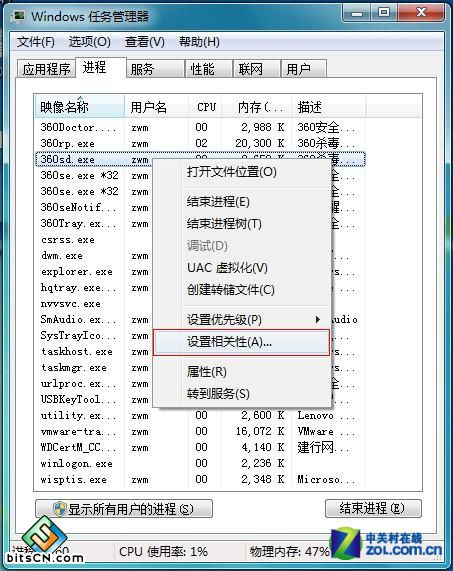Sort by 描述 column header

(328, 107)
